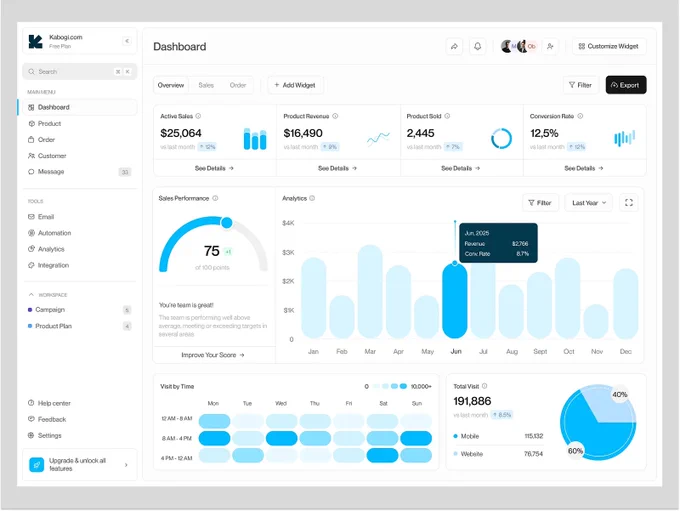Click Sat 4 PM - 12 AM heatmap cell

pyautogui.click(x=382, y=455)
